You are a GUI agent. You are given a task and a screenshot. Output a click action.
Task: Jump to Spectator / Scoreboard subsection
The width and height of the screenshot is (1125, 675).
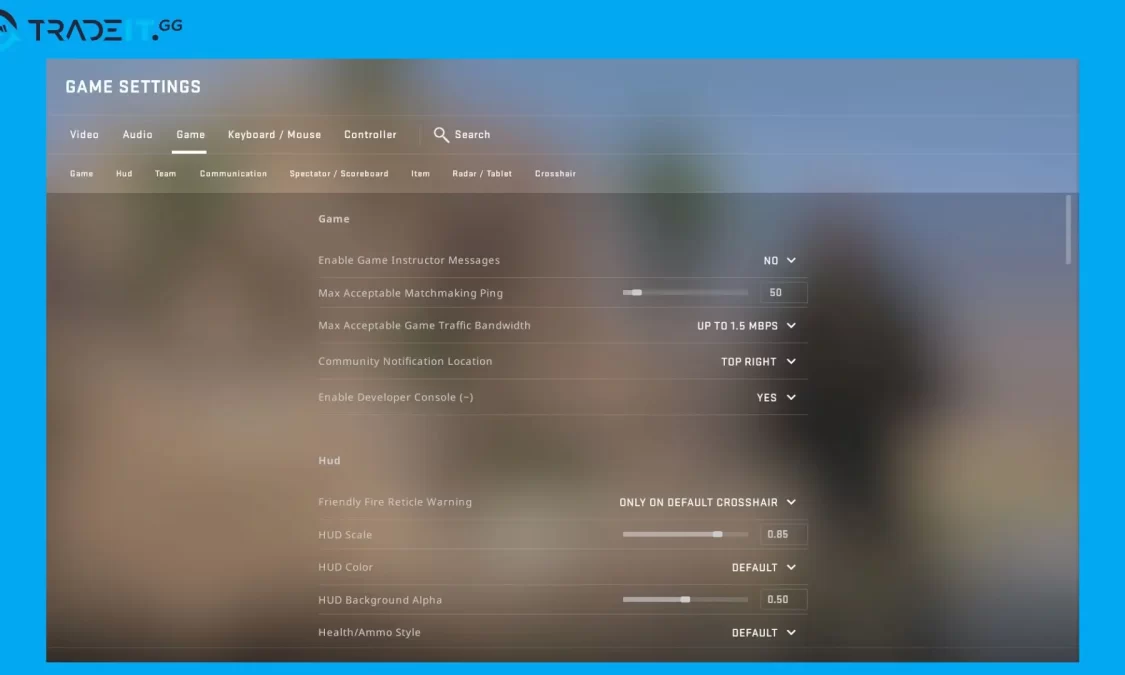[x=339, y=174]
